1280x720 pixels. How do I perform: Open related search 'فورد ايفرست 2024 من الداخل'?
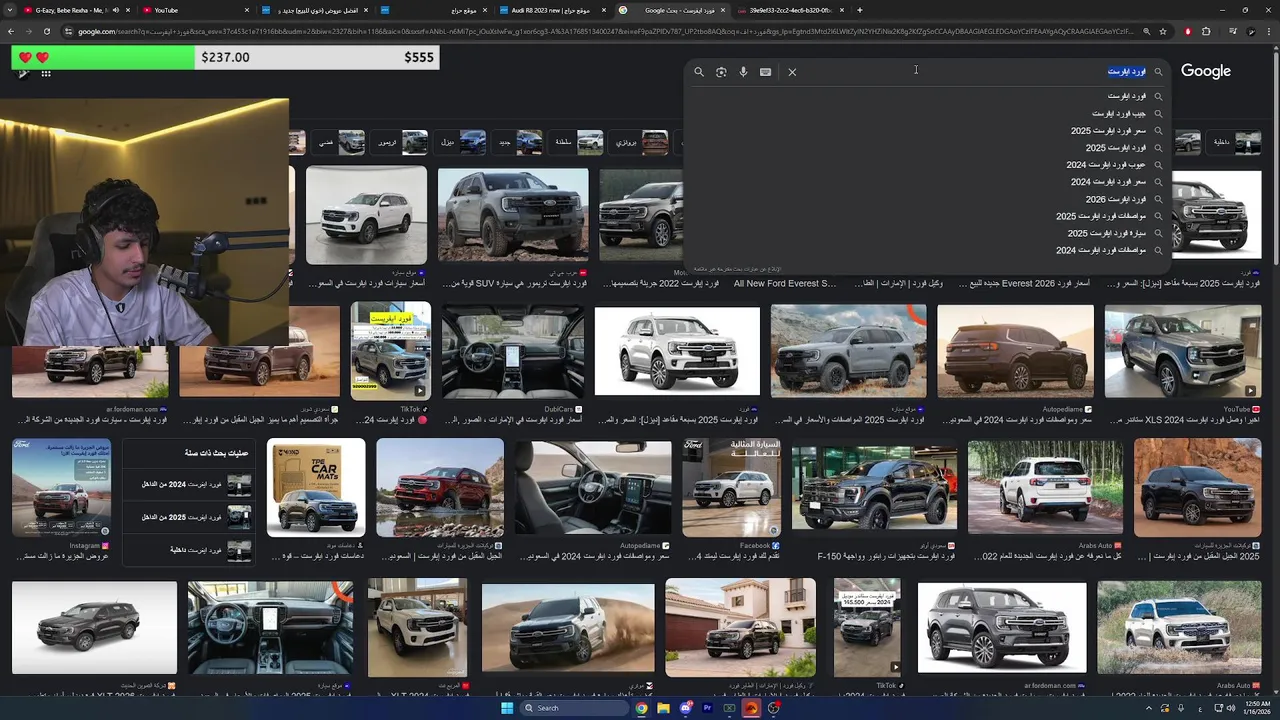[x=188, y=486]
